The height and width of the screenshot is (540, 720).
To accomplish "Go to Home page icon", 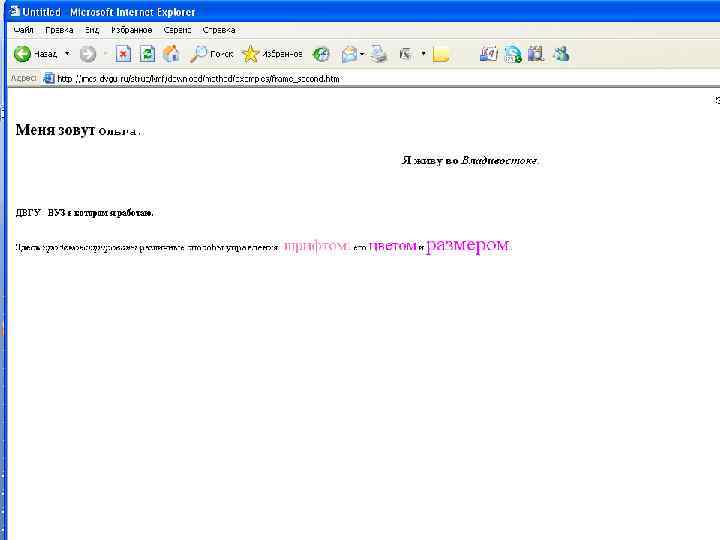I will [x=171, y=54].
